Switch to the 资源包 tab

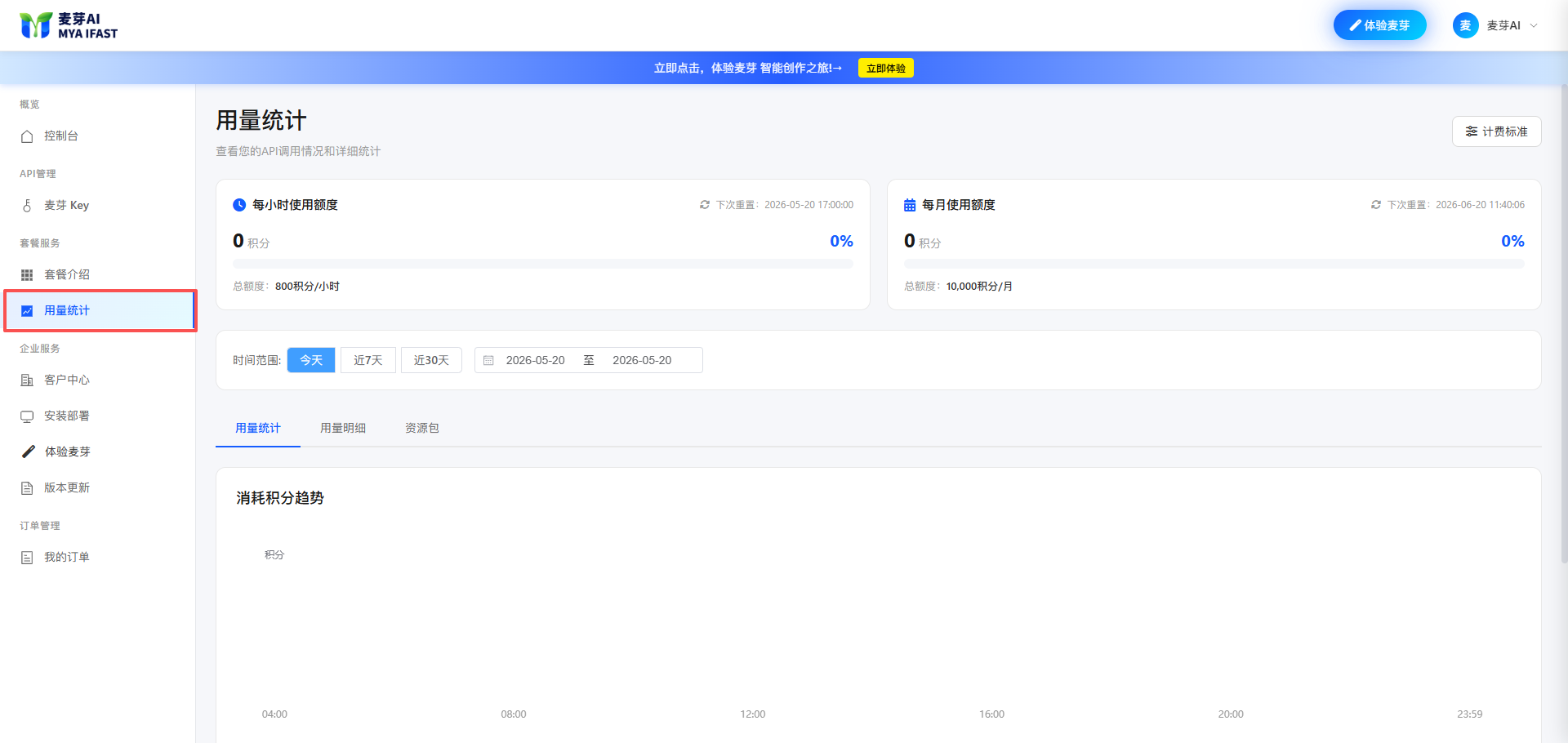tap(422, 428)
